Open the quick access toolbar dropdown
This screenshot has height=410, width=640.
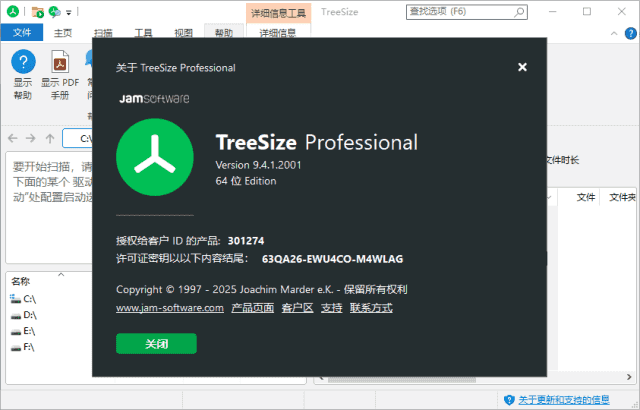point(69,13)
